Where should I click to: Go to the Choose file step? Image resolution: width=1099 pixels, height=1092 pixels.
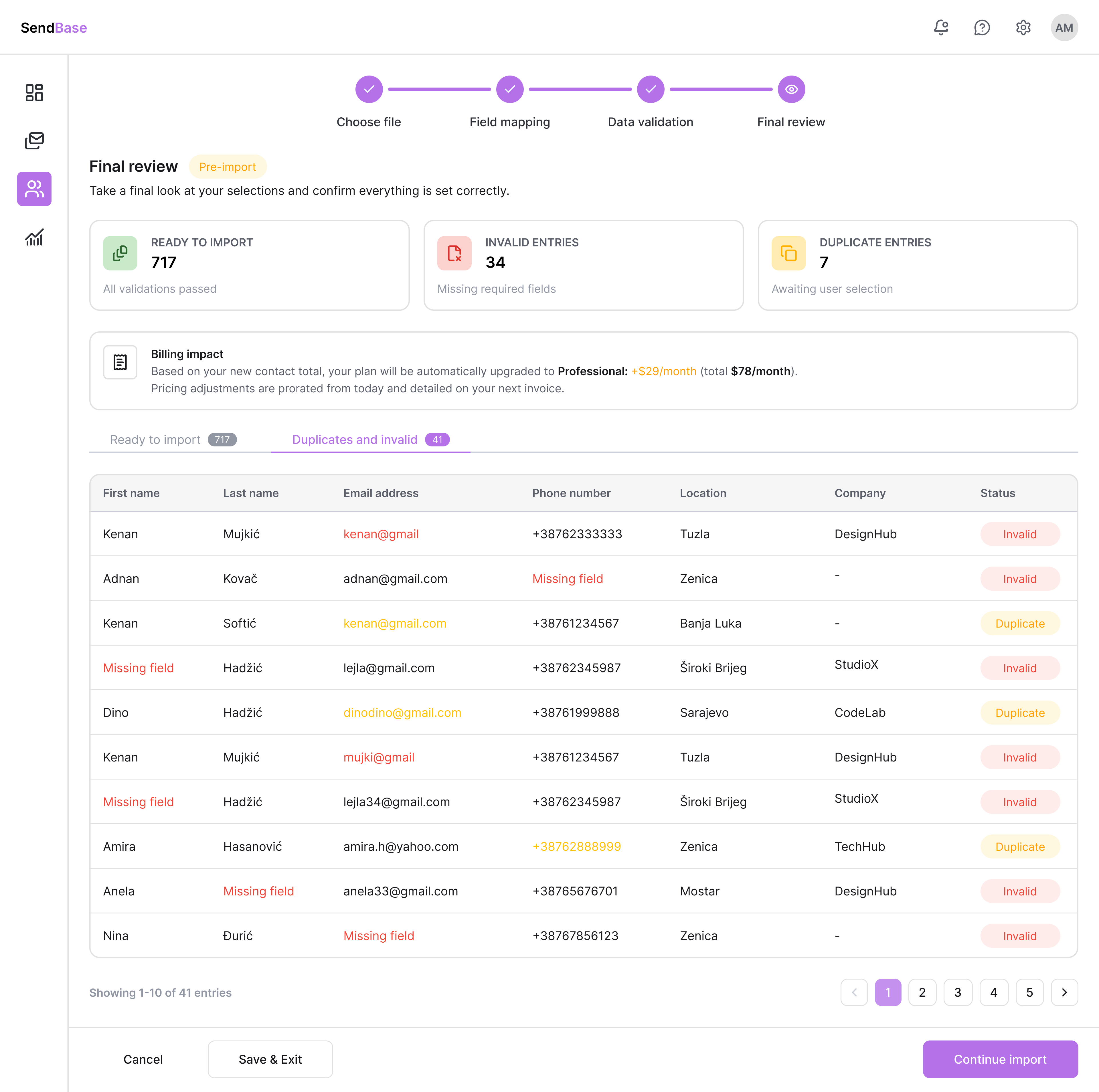click(x=369, y=89)
